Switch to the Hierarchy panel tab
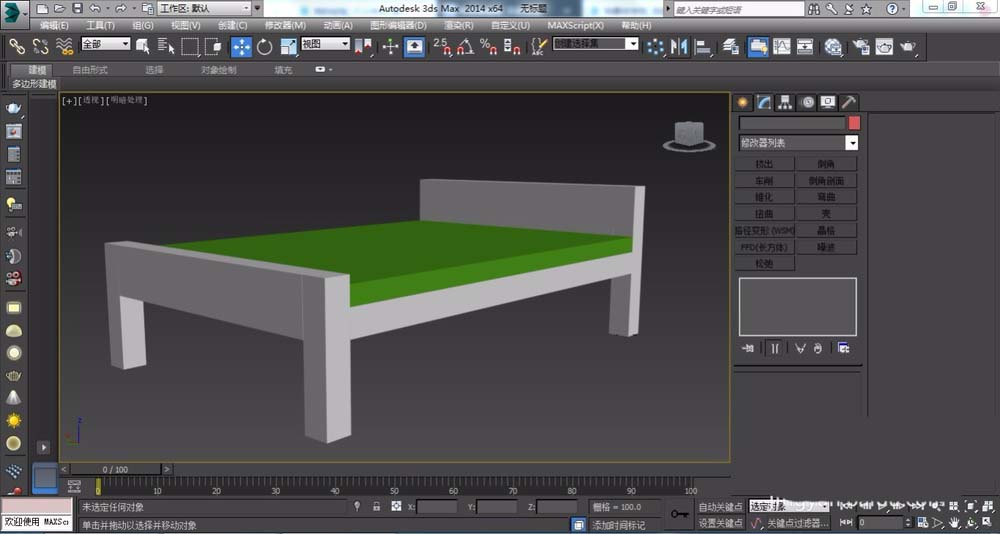This screenshot has height=534, width=1000. [785, 102]
